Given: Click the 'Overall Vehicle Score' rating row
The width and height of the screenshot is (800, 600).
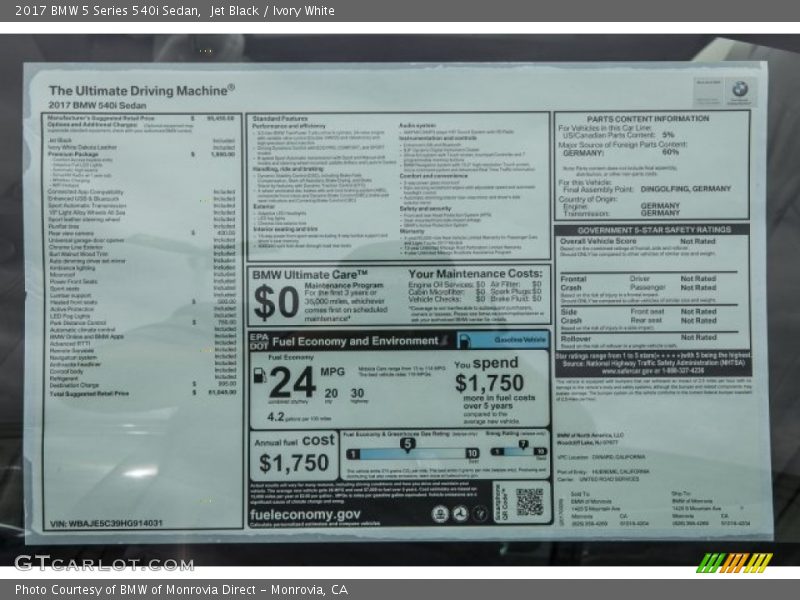Looking at the screenshot, I should click(638, 241).
